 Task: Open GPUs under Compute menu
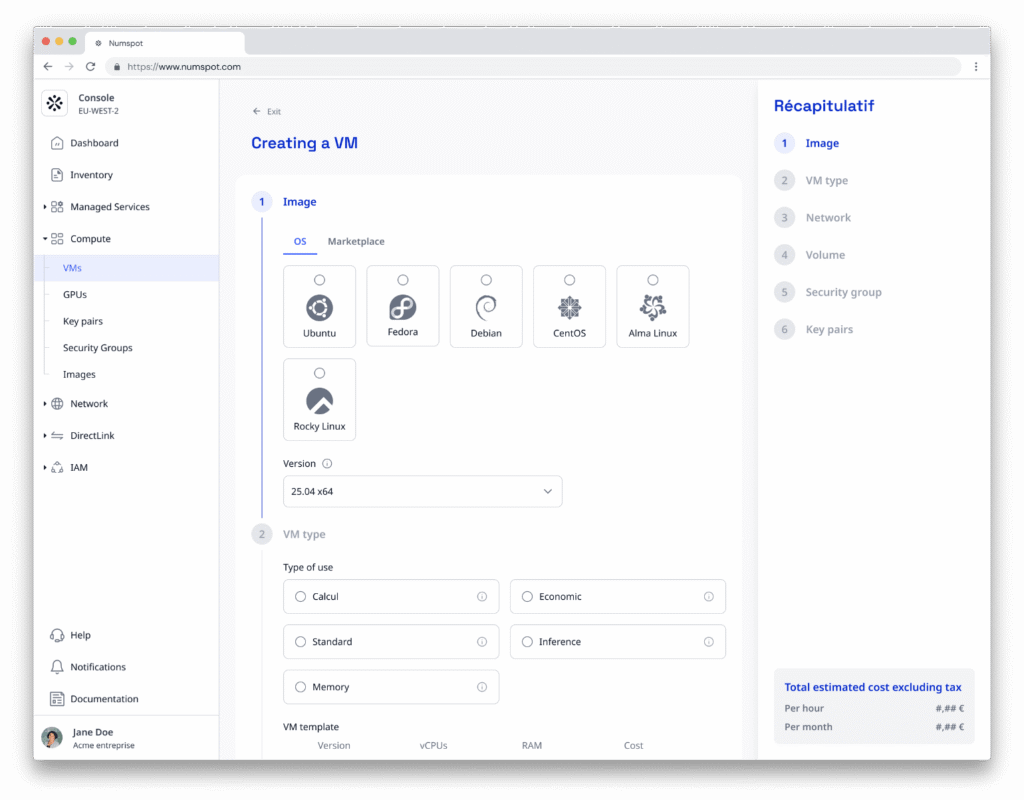[x=75, y=295]
